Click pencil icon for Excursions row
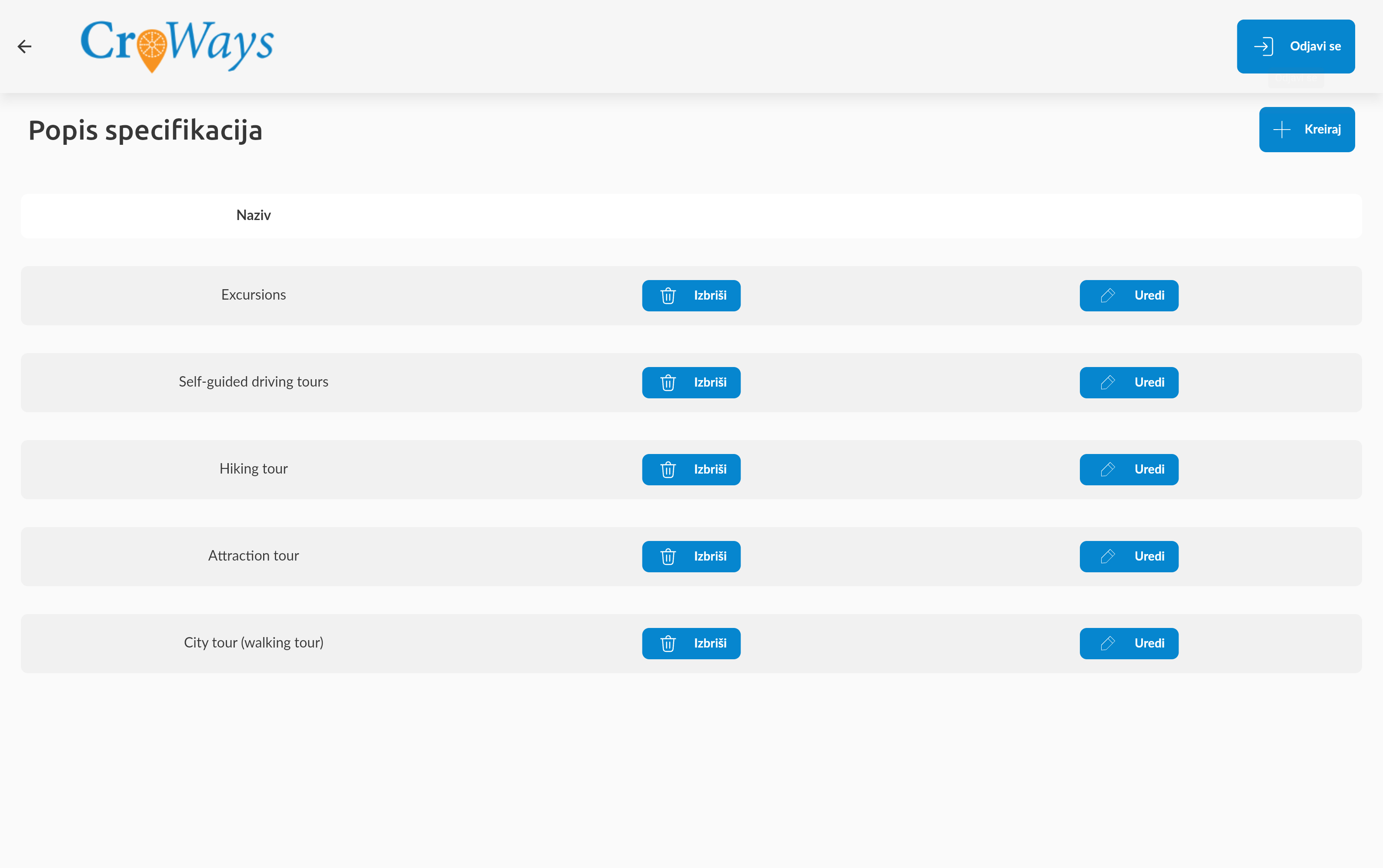Image resolution: width=1383 pixels, height=868 pixels. (1107, 296)
